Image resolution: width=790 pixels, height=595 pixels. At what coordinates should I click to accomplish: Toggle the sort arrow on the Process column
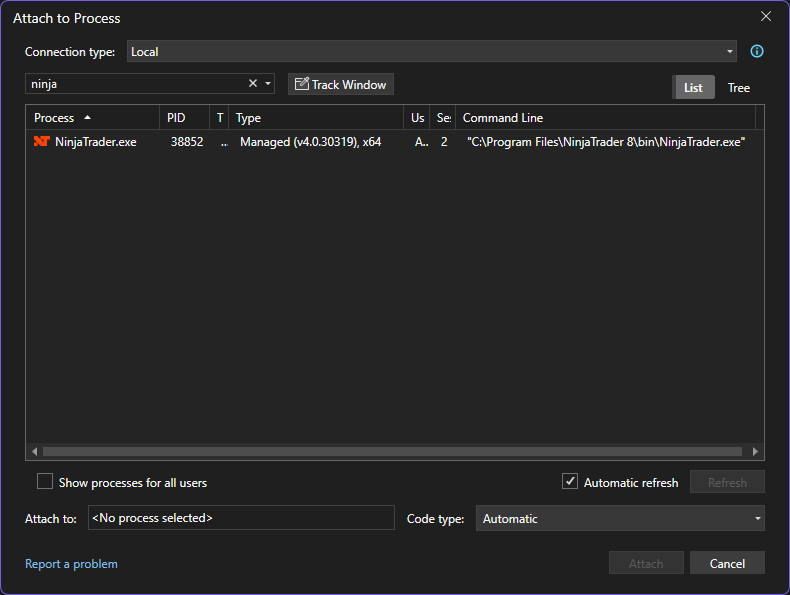coord(87,117)
